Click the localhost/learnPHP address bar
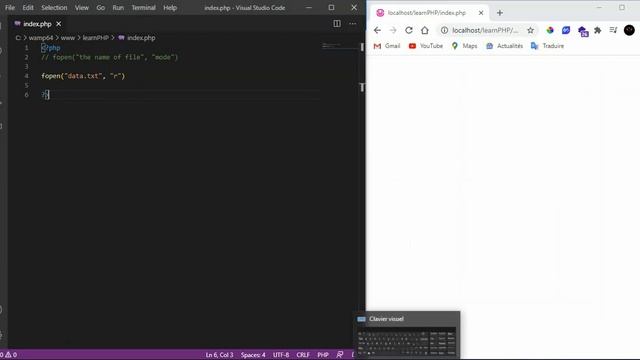 (485, 30)
